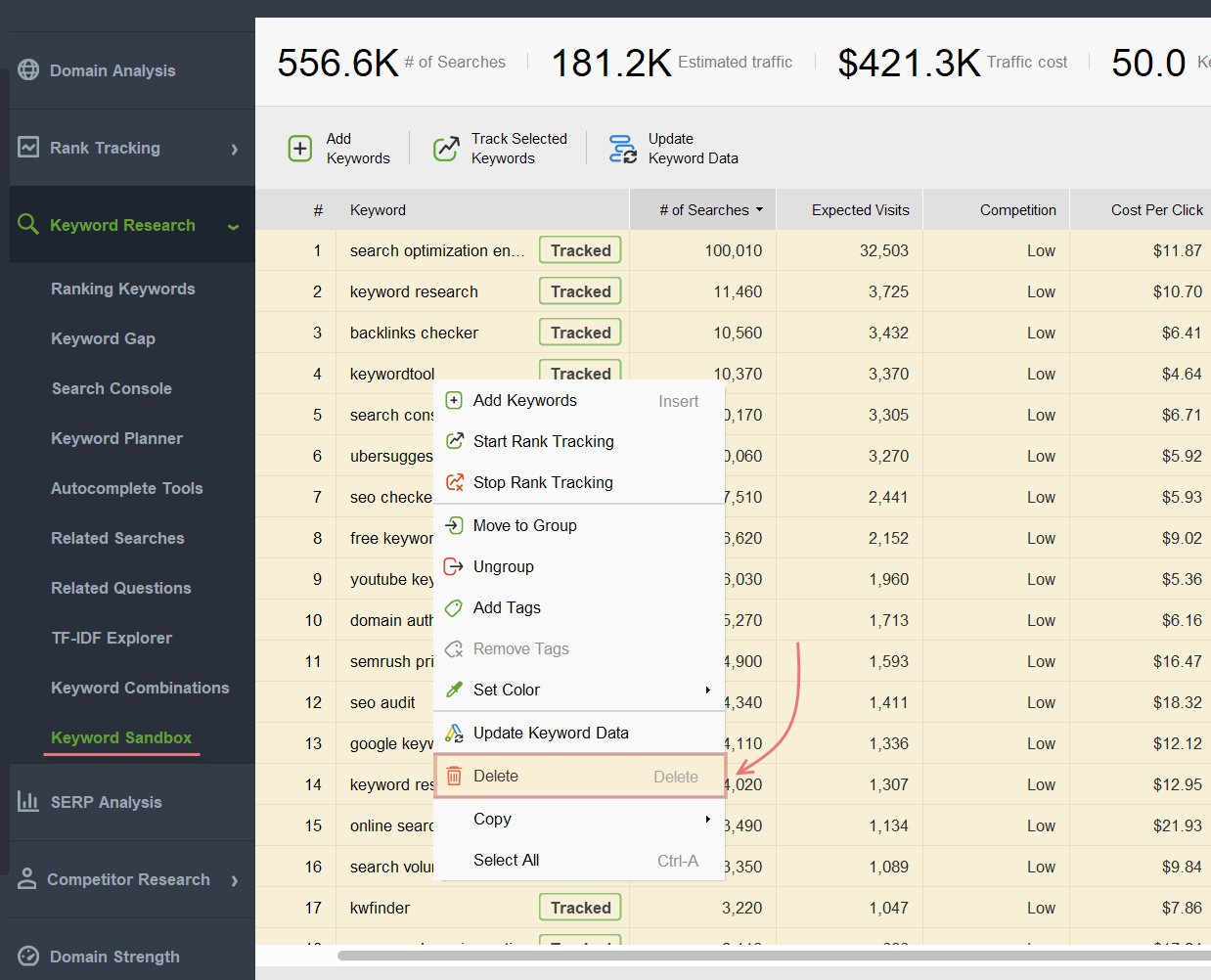The height and width of the screenshot is (980, 1211).
Task: Open Competitor Research via its sidebar icon
Action: click(x=27, y=879)
